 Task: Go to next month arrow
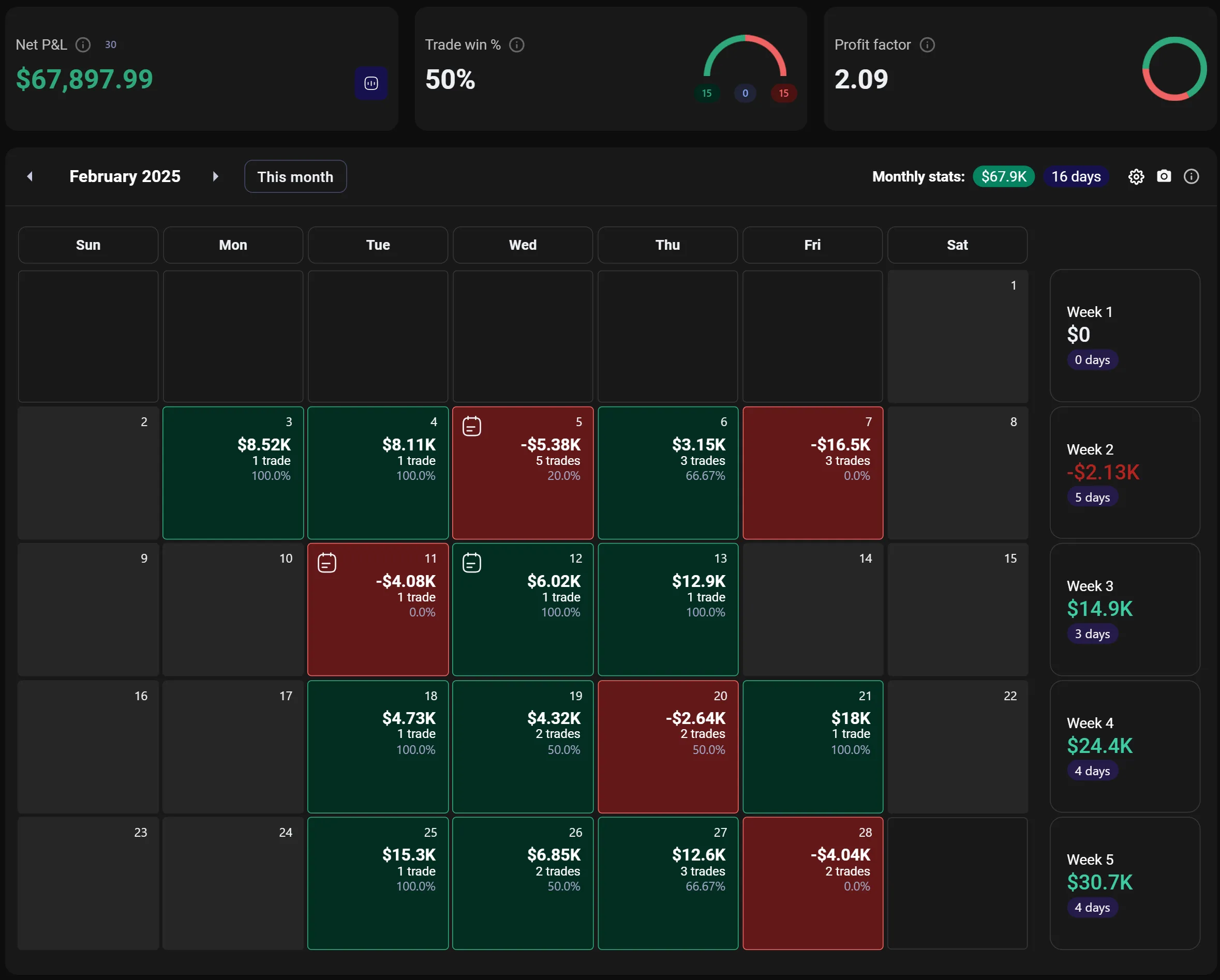click(x=215, y=176)
